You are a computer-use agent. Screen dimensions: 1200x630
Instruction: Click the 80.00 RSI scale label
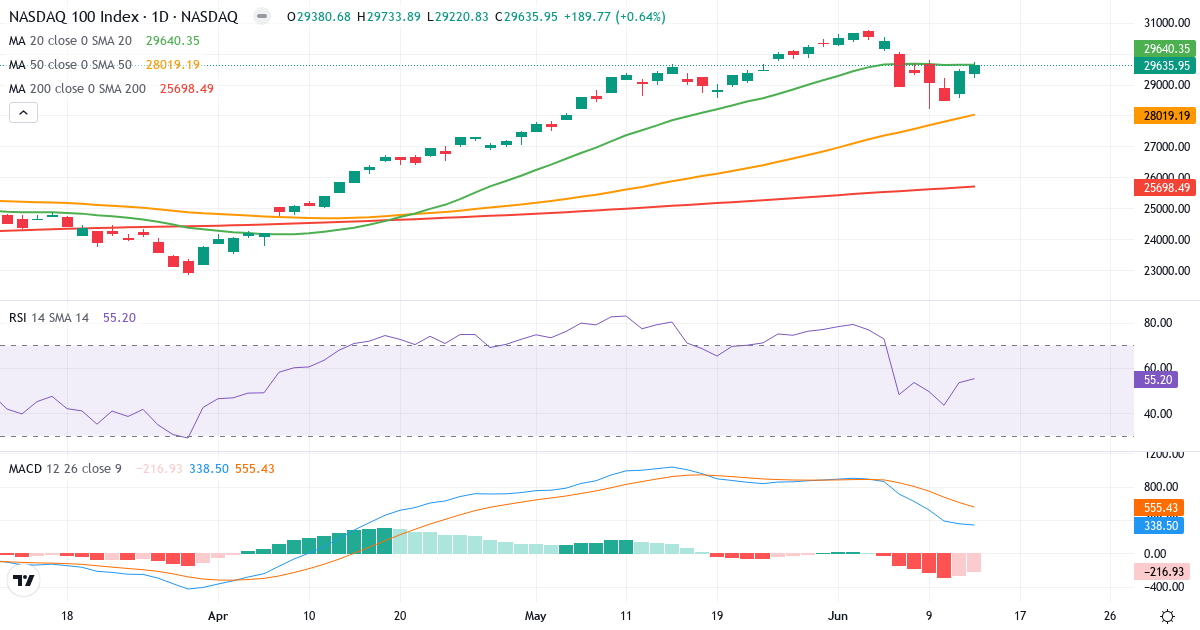[x=1157, y=322]
